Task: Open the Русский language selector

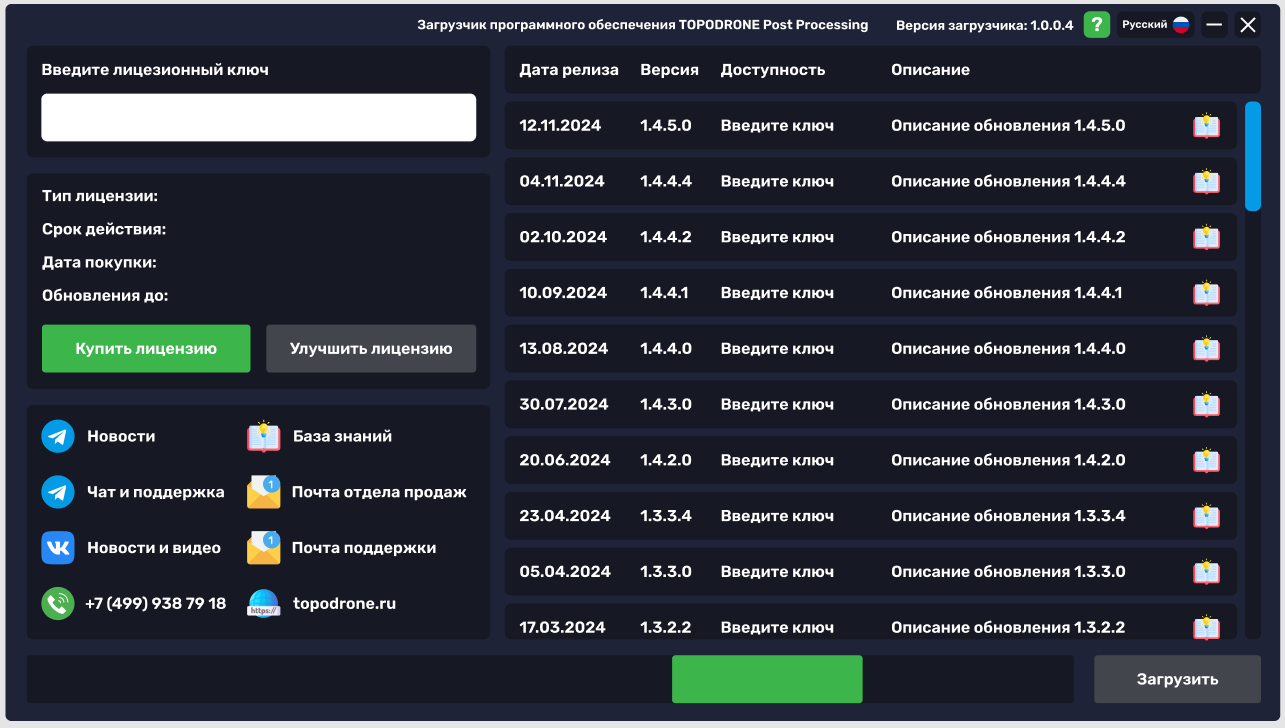Action: coord(1155,25)
